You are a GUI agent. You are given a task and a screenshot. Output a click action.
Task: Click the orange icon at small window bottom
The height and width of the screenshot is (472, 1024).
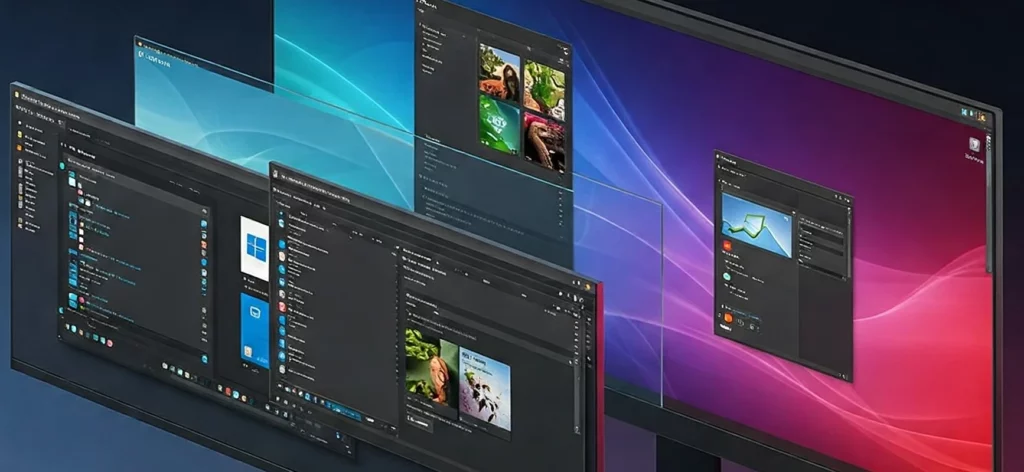tap(729, 318)
